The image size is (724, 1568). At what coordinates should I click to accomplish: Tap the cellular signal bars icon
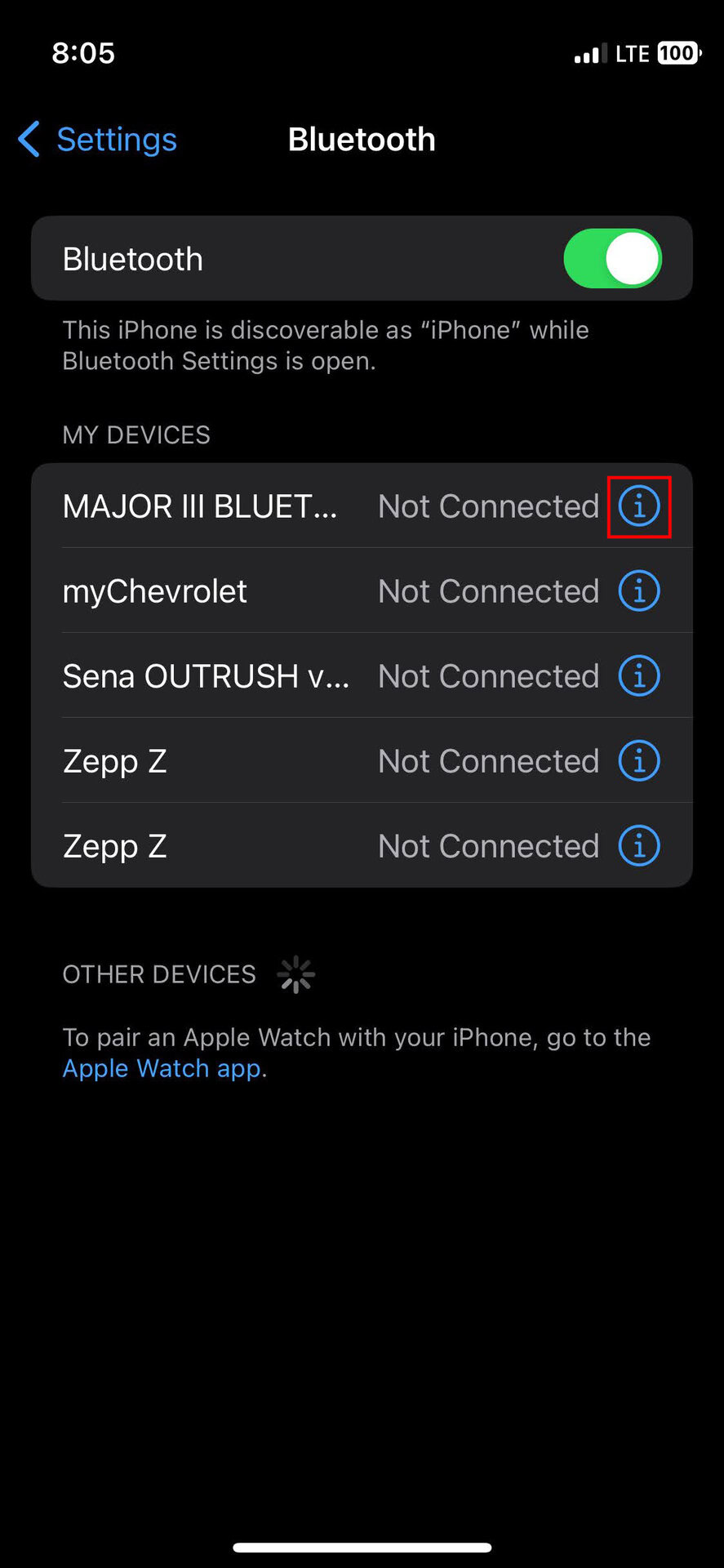click(589, 55)
